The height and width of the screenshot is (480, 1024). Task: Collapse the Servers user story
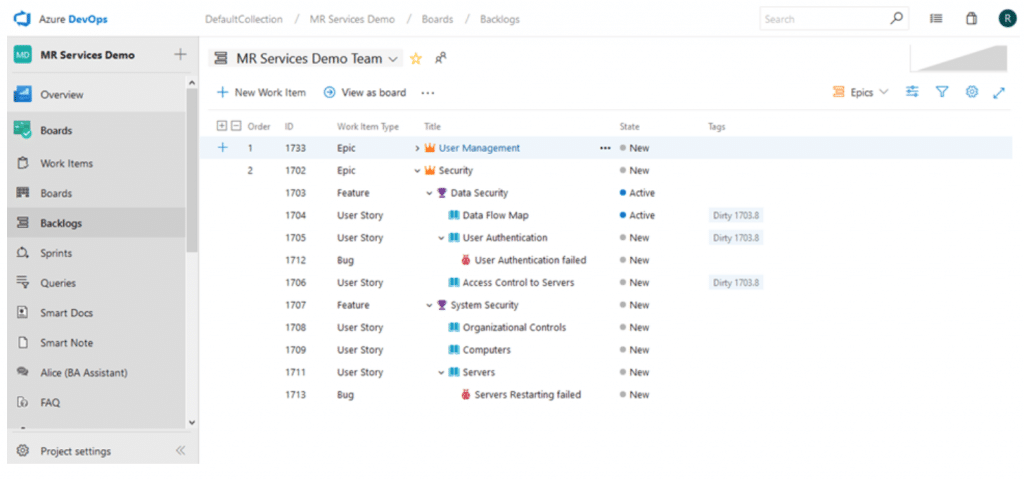click(441, 372)
